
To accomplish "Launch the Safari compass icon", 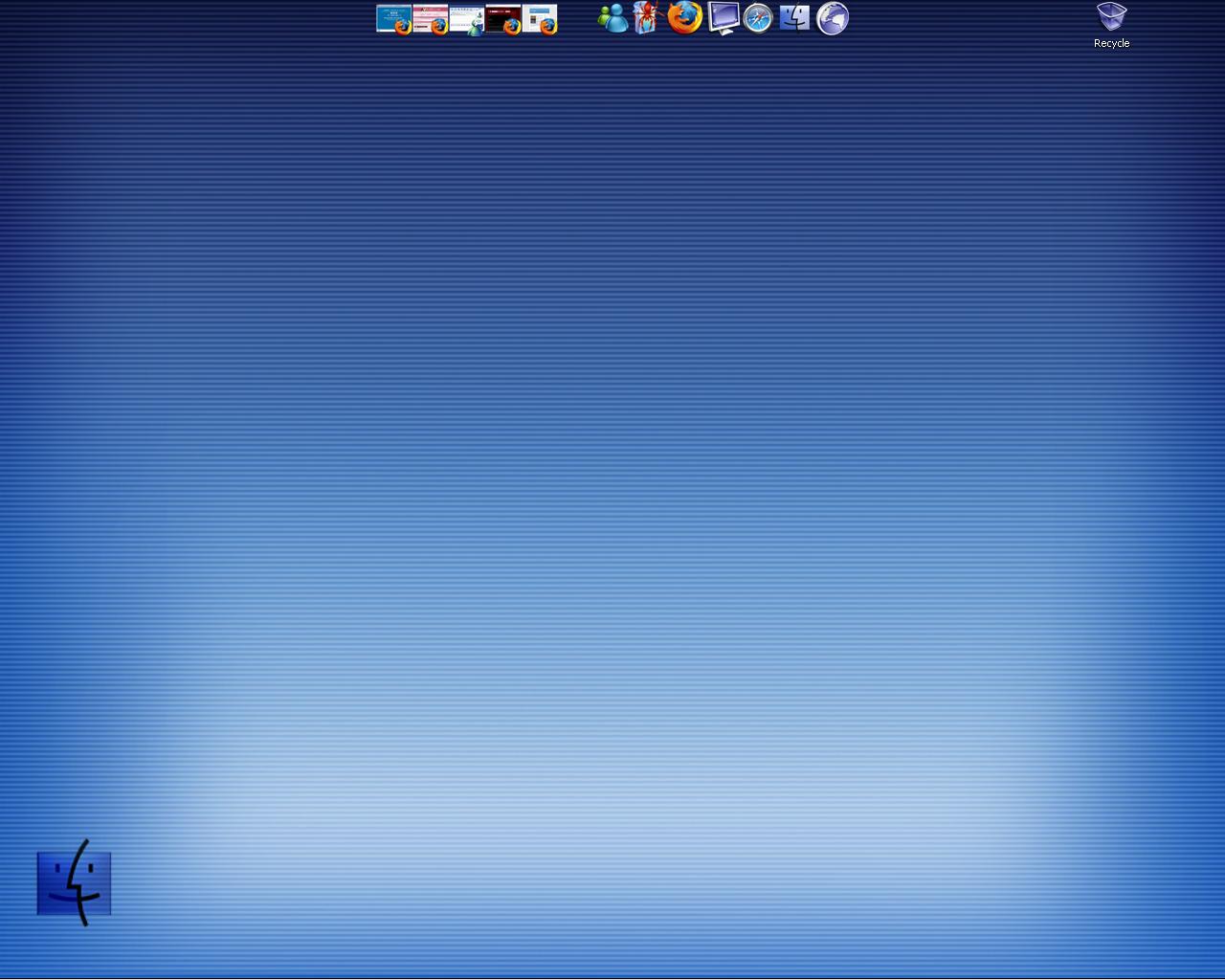I will pos(758,18).
